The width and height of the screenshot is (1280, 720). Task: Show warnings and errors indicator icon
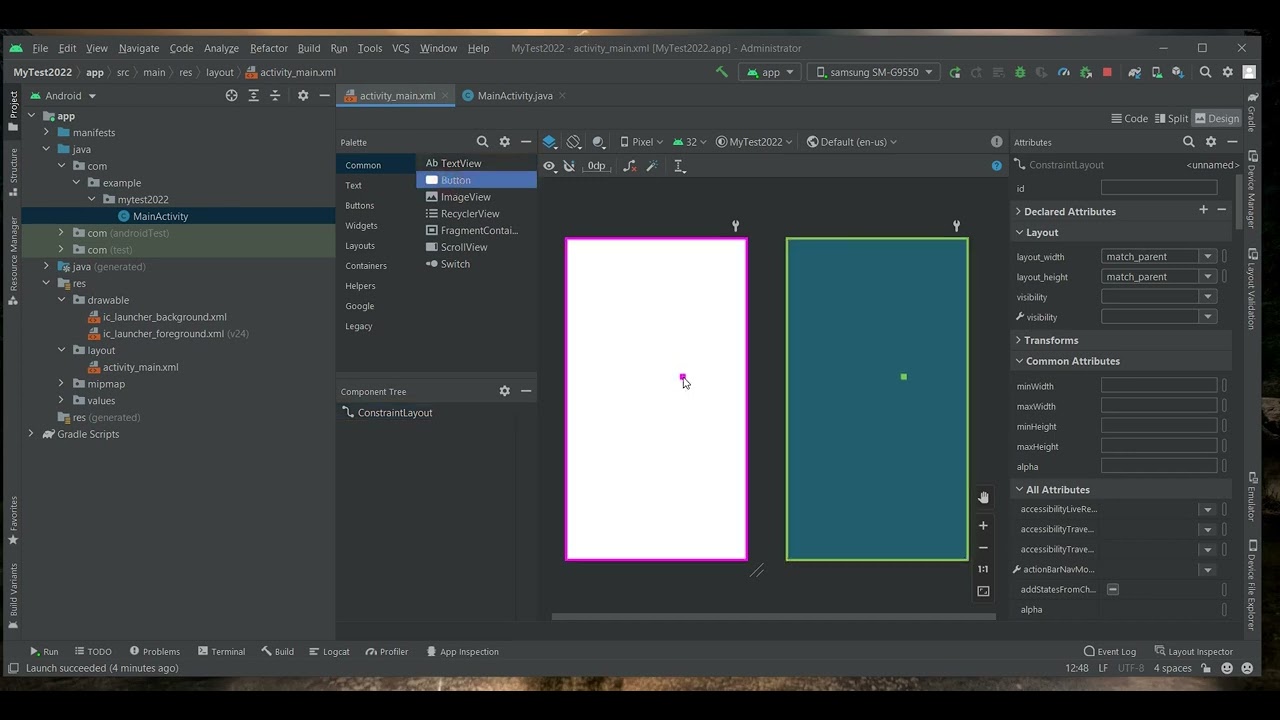[996, 142]
